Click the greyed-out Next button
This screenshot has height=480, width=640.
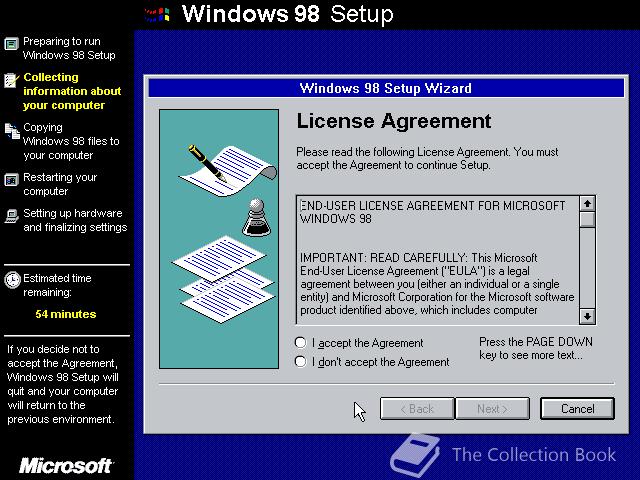[492, 409]
